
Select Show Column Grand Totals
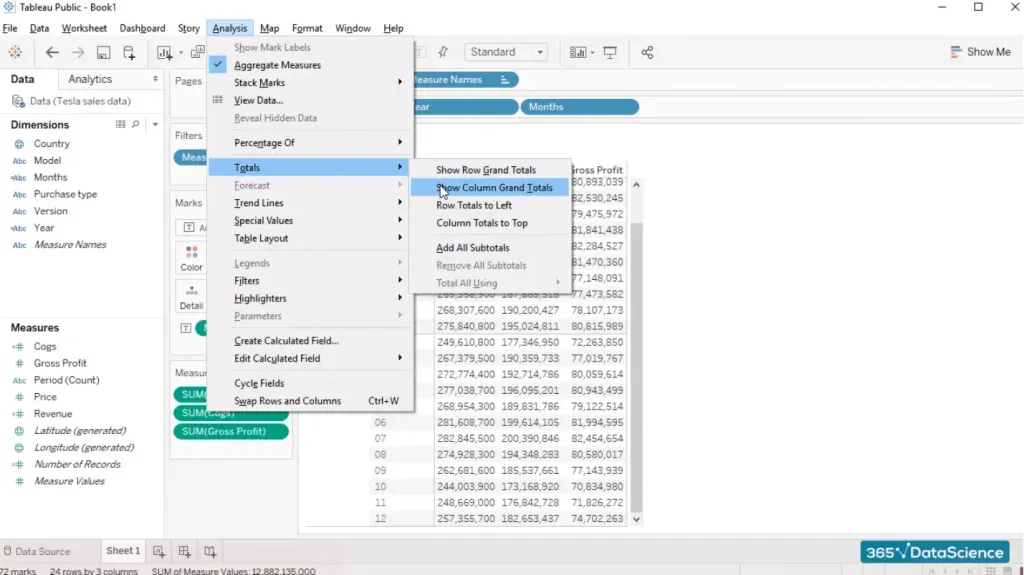(494, 188)
